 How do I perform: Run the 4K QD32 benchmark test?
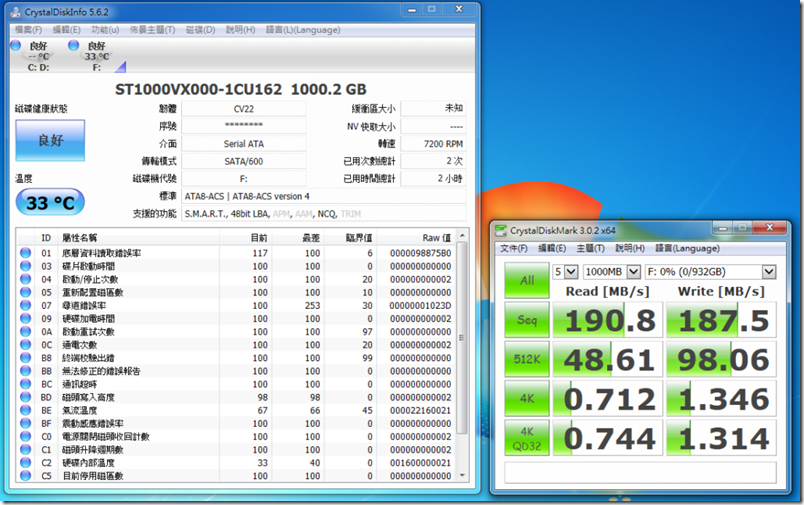tap(527, 438)
